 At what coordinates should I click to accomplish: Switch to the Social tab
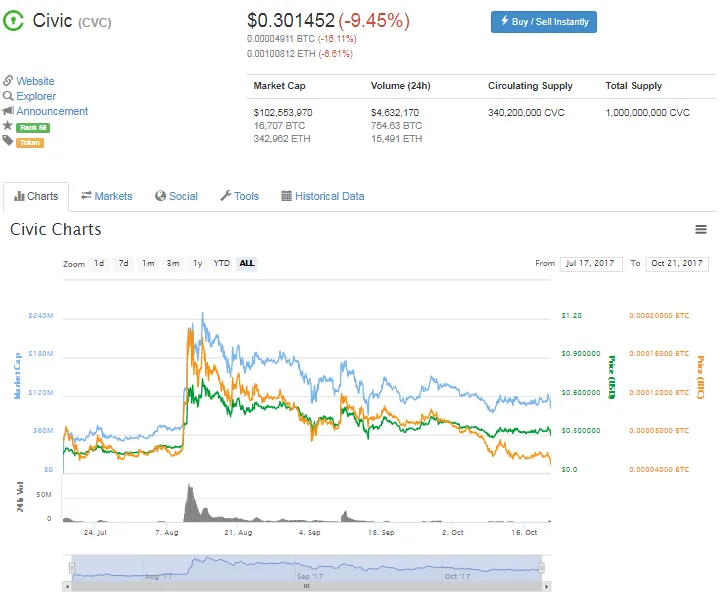tap(177, 196)
